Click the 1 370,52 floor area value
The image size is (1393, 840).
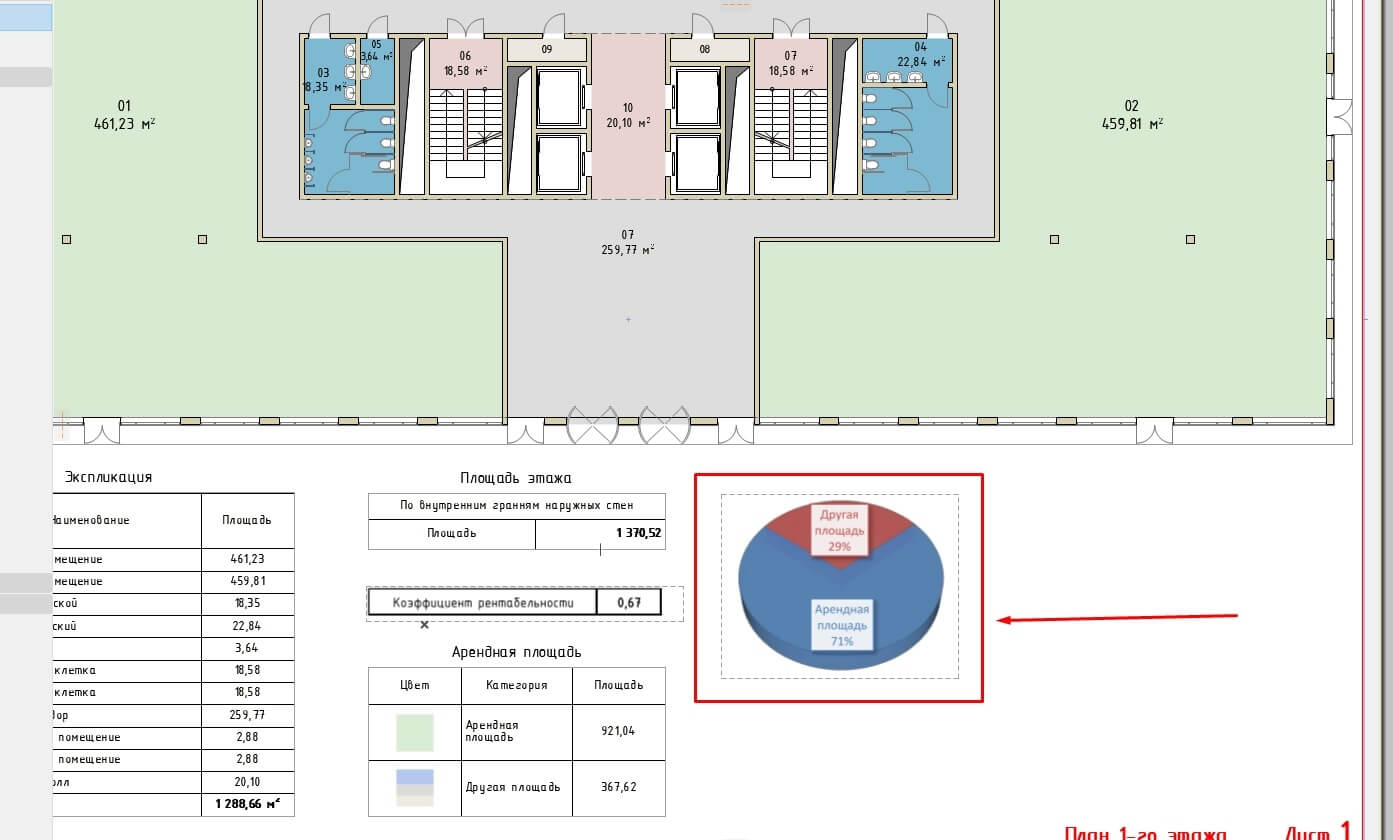[x=640, y=533]
